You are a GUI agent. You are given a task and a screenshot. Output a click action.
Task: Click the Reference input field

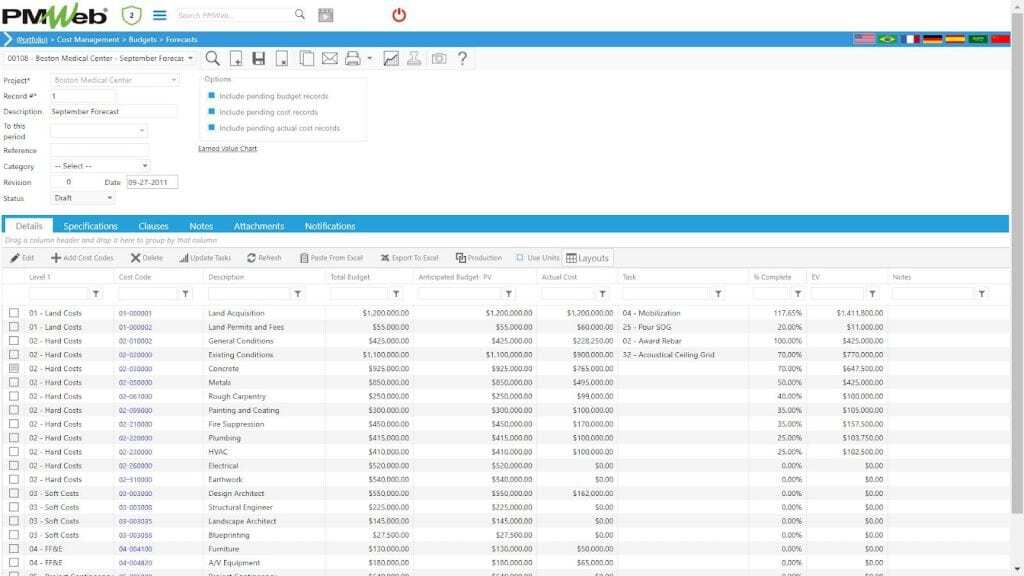click(x=99, y=150)
